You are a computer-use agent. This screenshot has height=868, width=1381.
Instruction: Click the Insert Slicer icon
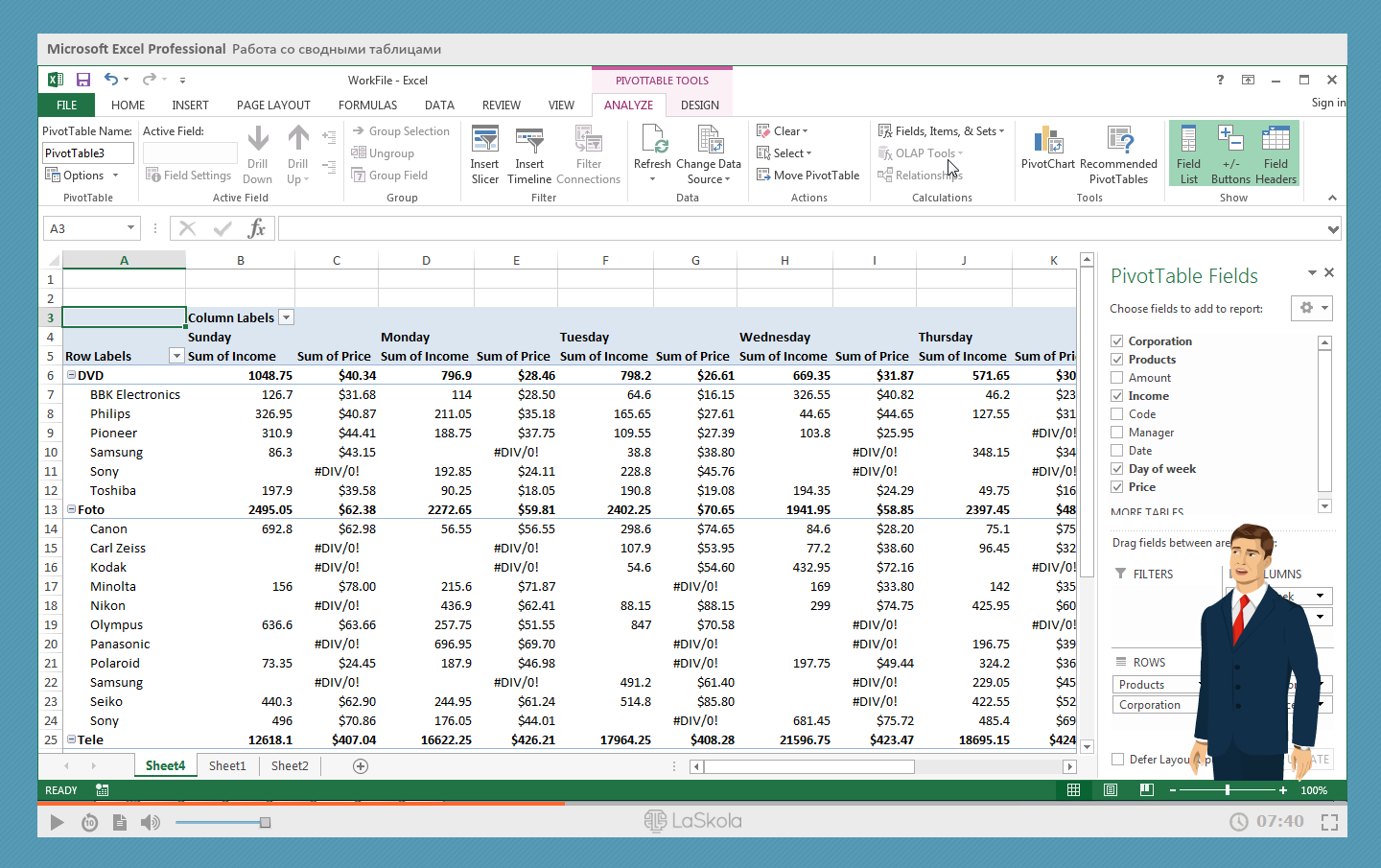click(484, 142)
